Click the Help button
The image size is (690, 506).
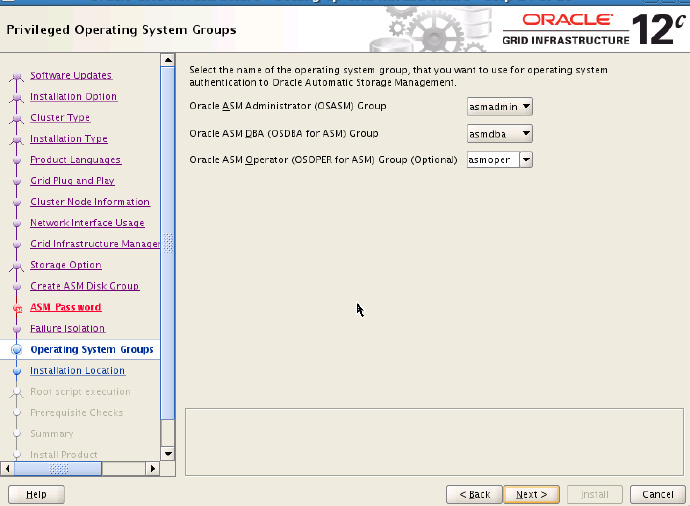(x=36, y=495)
